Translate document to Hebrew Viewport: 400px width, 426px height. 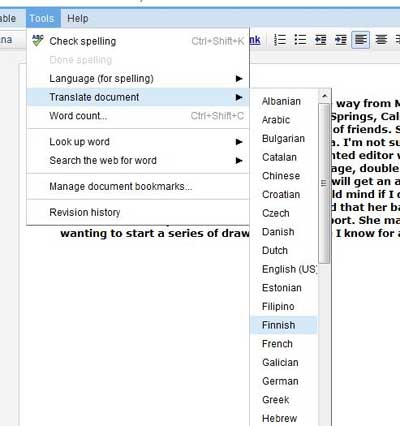point(284,418)
